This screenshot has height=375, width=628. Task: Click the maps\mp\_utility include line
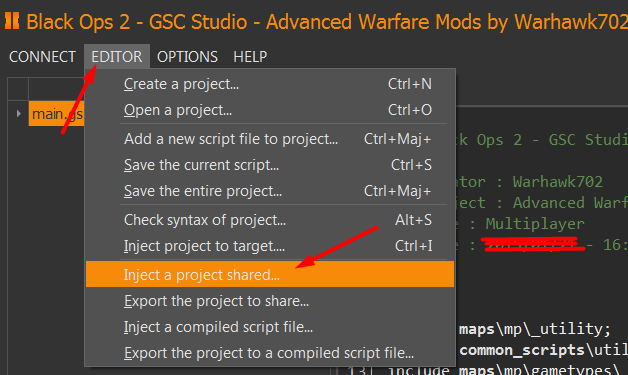[535, 329]
